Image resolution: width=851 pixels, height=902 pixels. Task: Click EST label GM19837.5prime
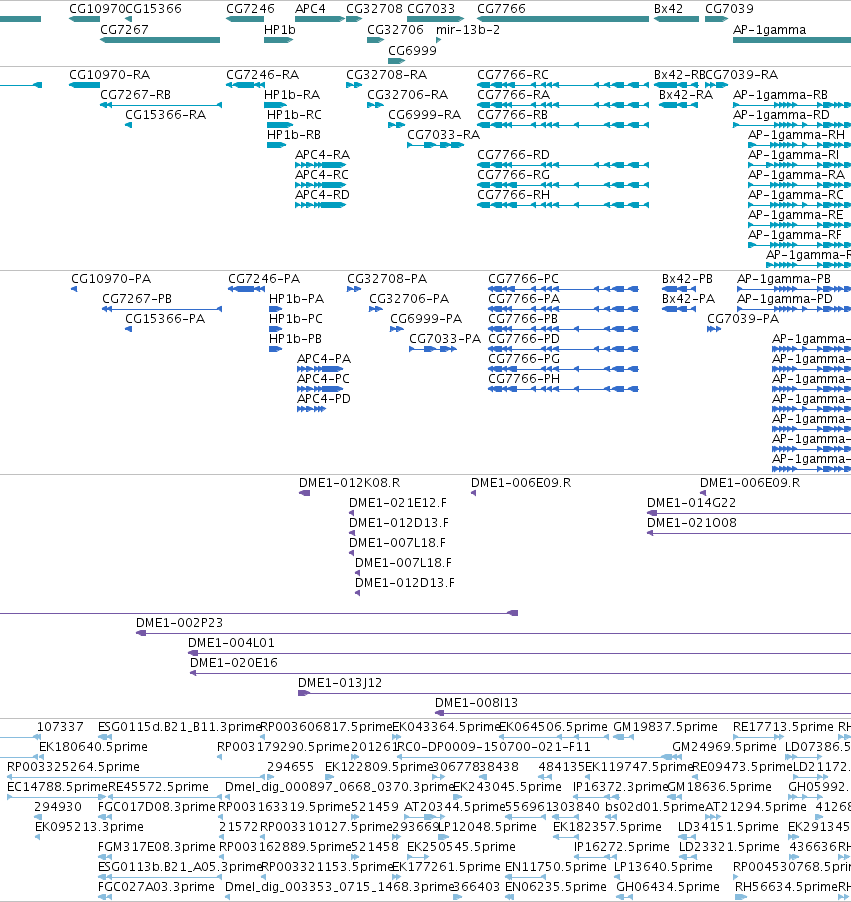665,728
